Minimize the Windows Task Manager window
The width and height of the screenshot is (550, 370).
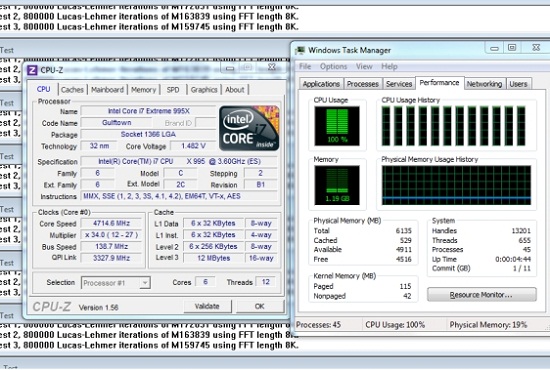(x=494, y=48)
